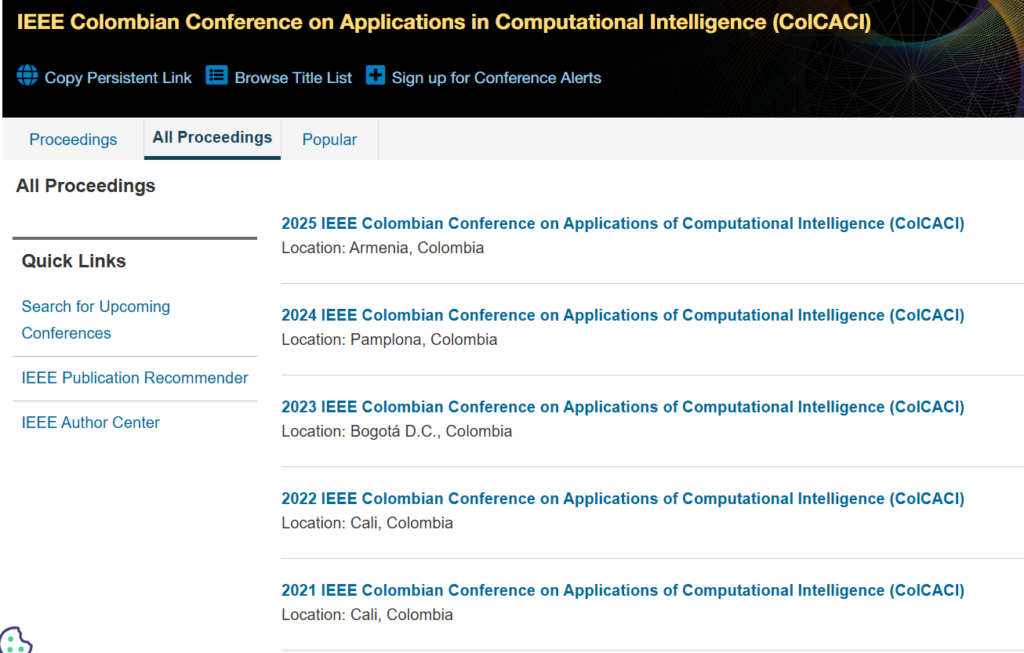
Task: View the 2021 ColCACI proceedings
Action: [x=622, y=591]
